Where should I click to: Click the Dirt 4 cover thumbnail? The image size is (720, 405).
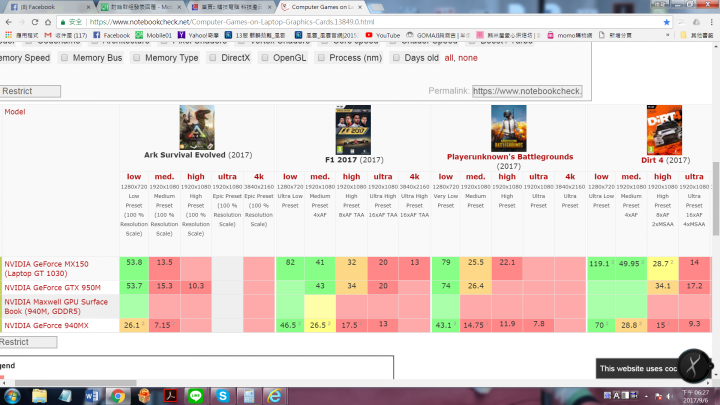click(664, 129)
